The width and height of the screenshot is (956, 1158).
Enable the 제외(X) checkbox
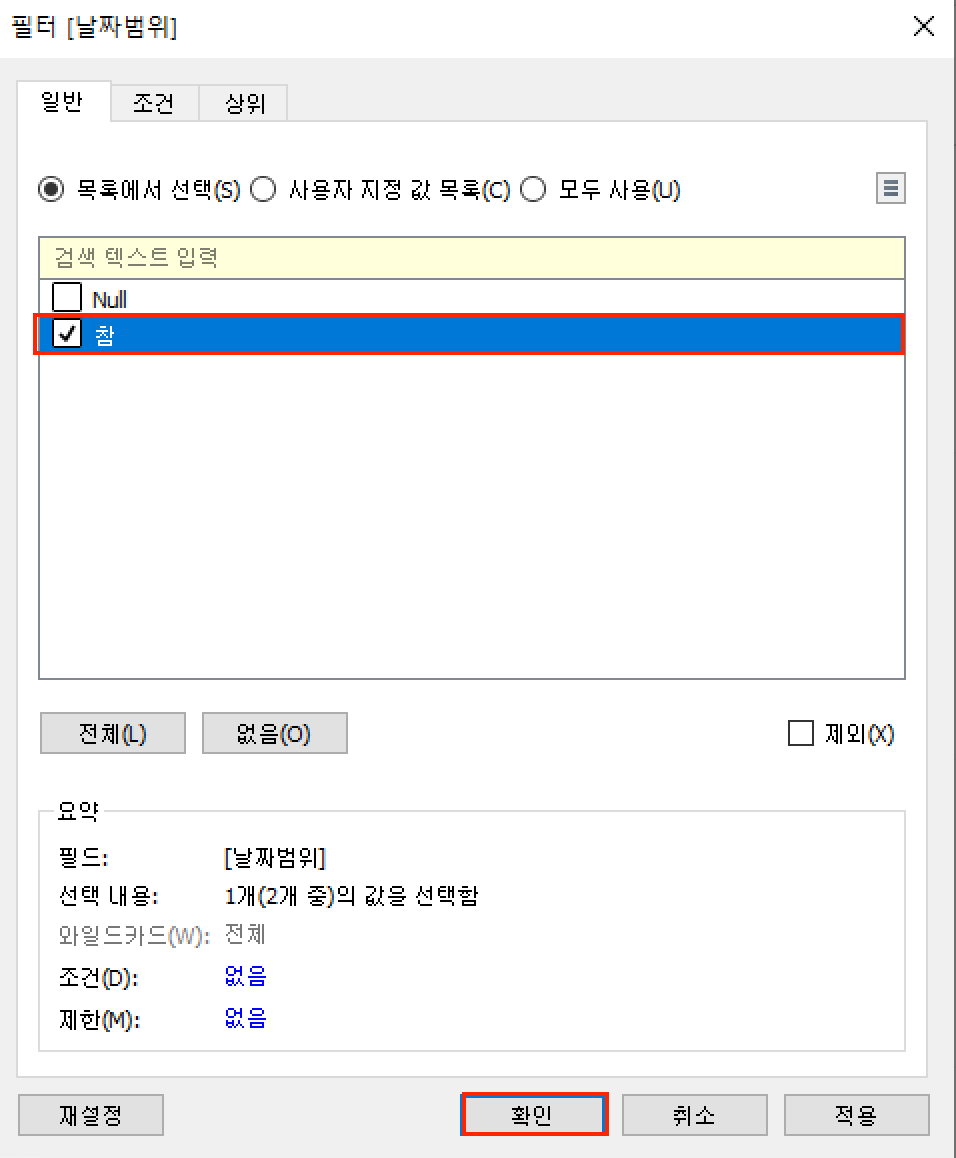(800, 733)
